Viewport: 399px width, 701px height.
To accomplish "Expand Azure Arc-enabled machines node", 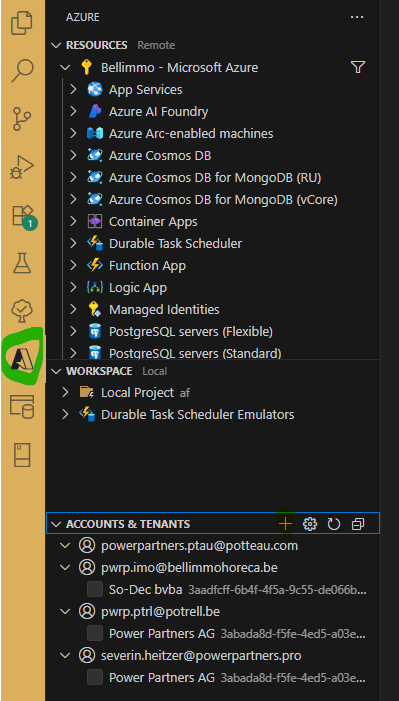I will point(74,133).
